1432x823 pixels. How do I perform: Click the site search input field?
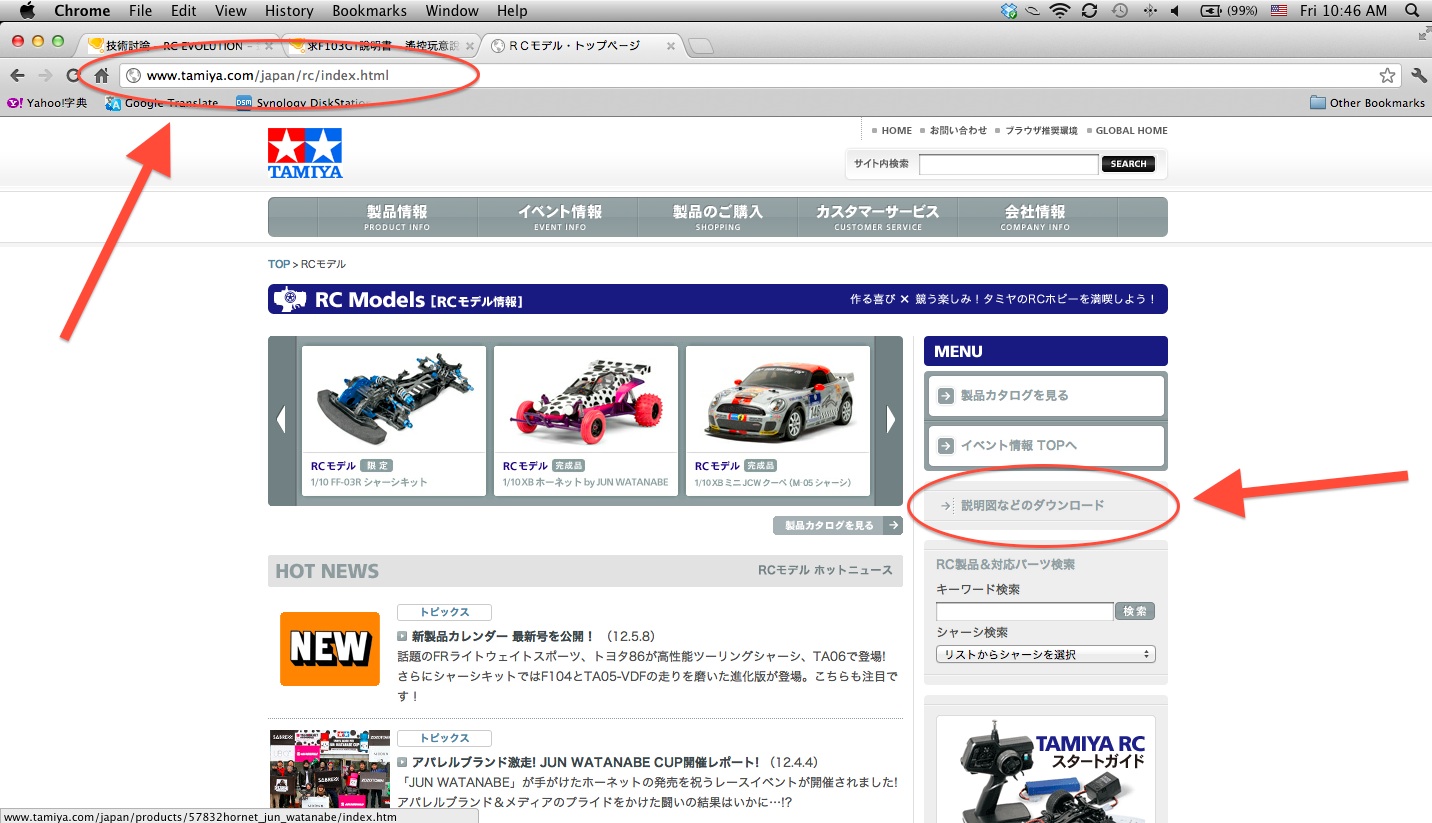1008,164
